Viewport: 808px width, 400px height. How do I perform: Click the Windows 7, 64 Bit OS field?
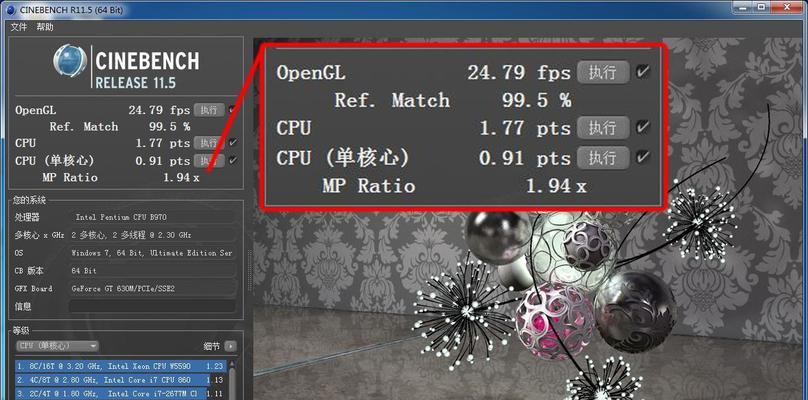[153, 253]
